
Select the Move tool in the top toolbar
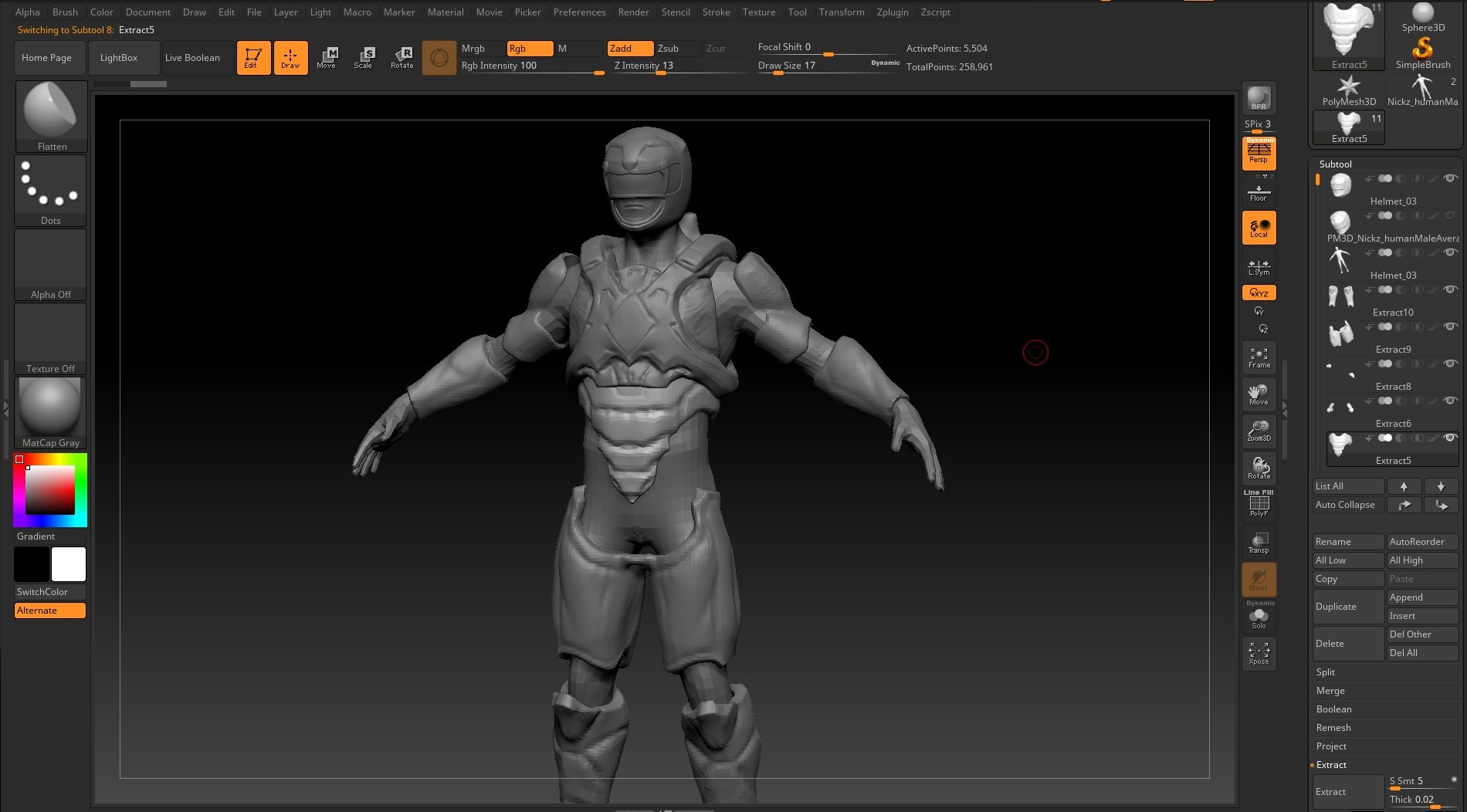tap(327, 57)
